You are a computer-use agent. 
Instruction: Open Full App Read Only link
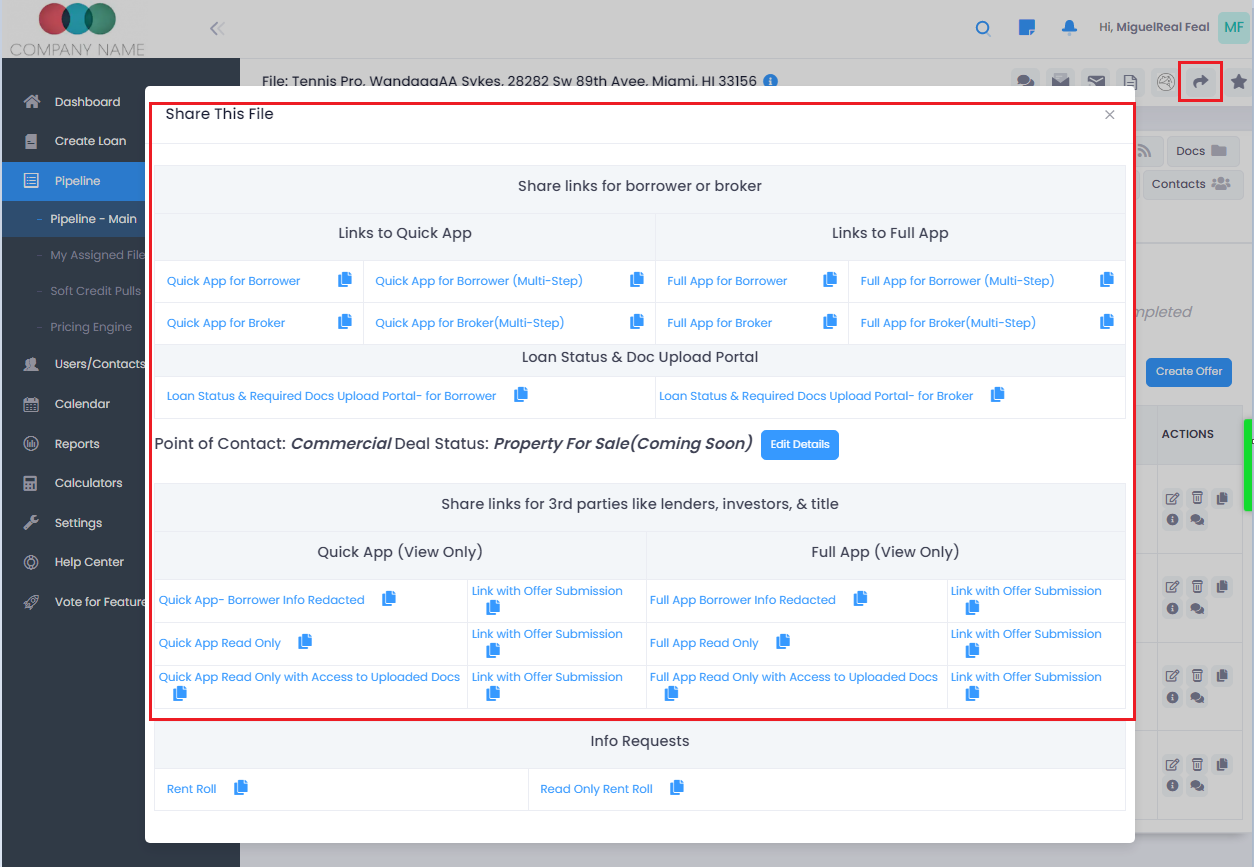[704, 643]
